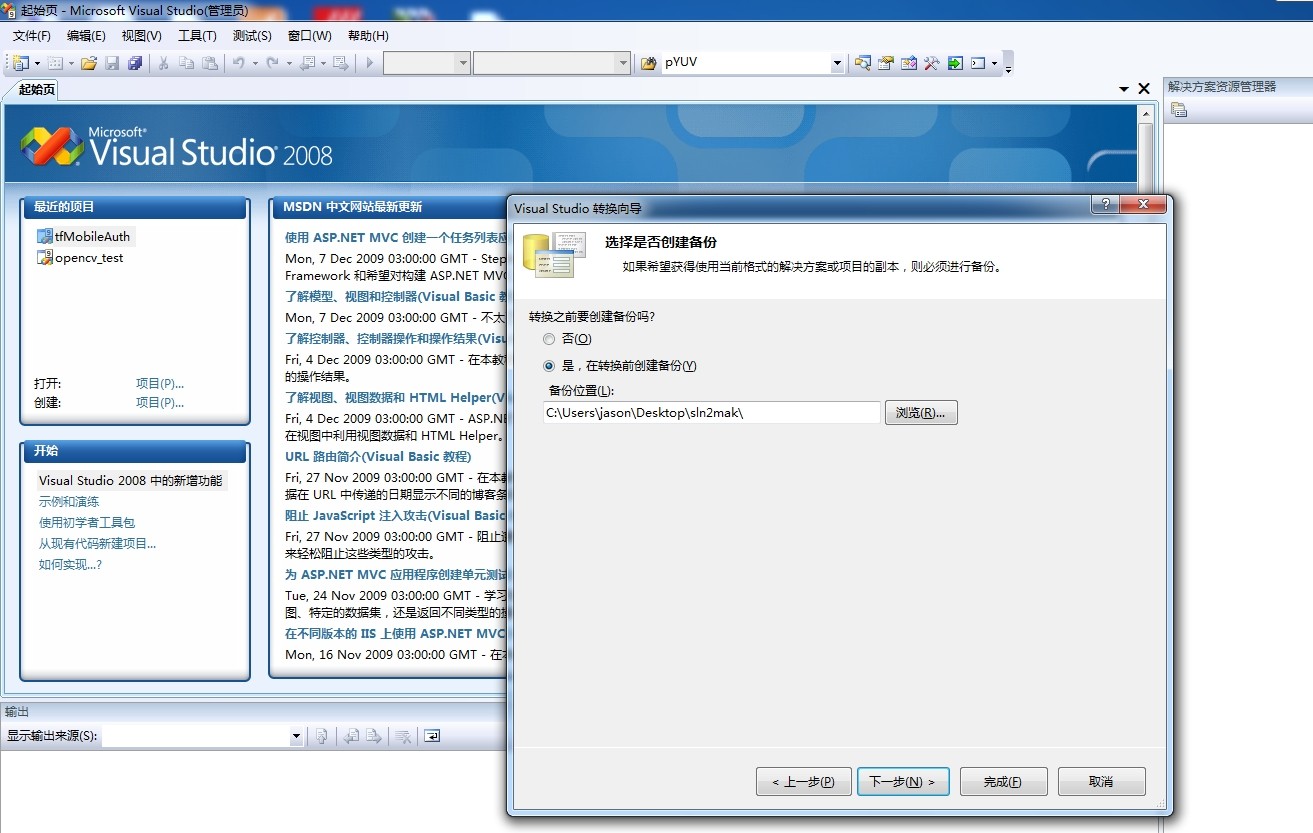Open the Undo history dropdown arrow
The image size is (1313, 833).
coord(255,63)
